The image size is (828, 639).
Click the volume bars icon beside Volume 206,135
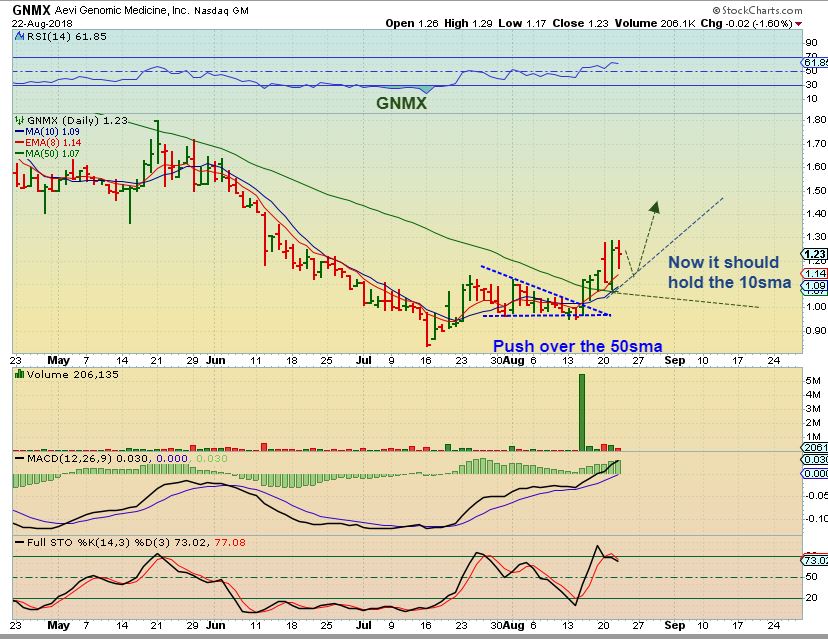coord(20,374)
